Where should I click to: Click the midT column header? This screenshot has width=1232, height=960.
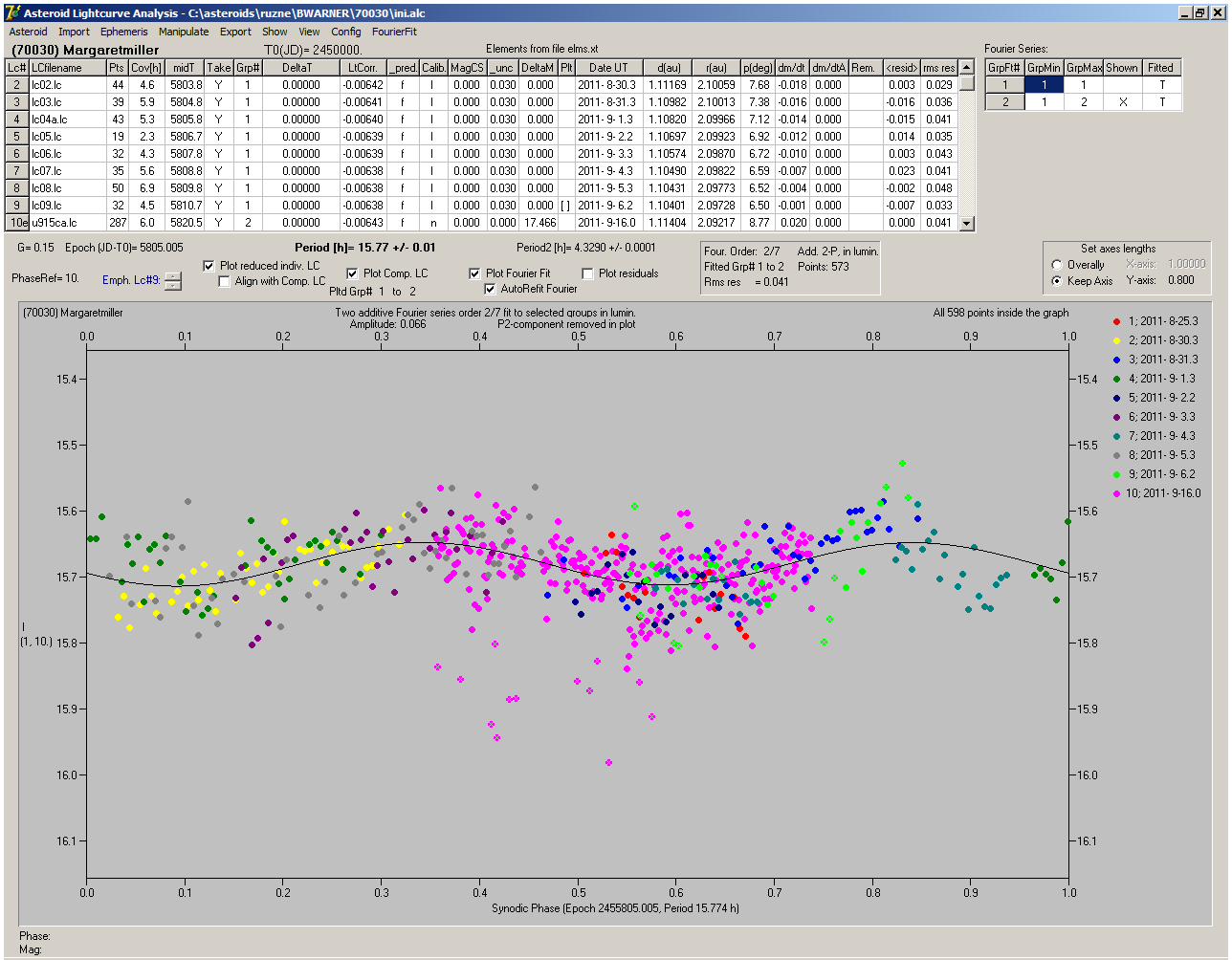(186, 68)
